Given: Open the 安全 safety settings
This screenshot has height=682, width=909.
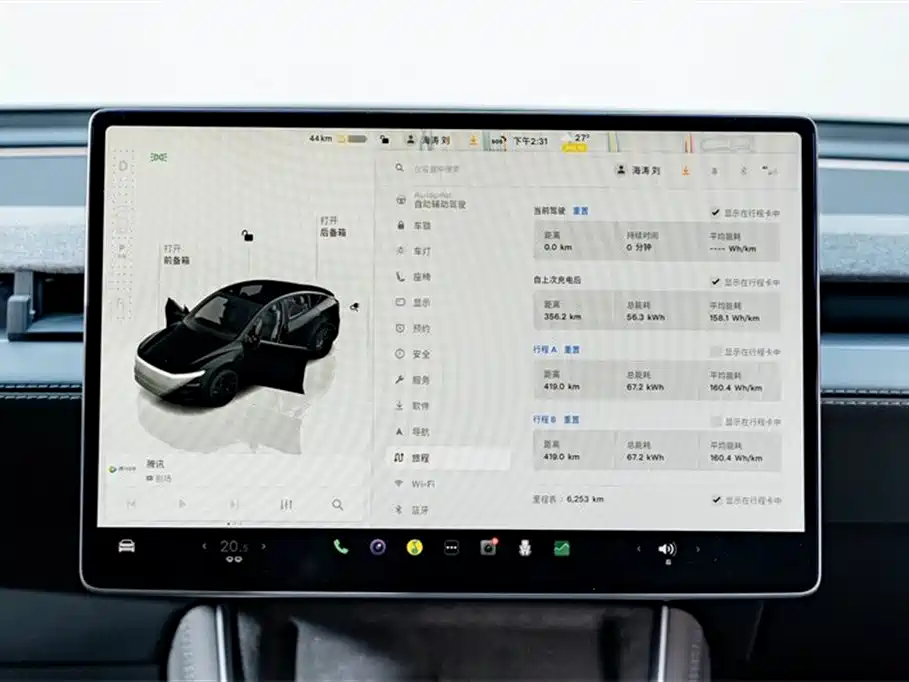Looking at the screenshot, I should (x=420, y=353).
